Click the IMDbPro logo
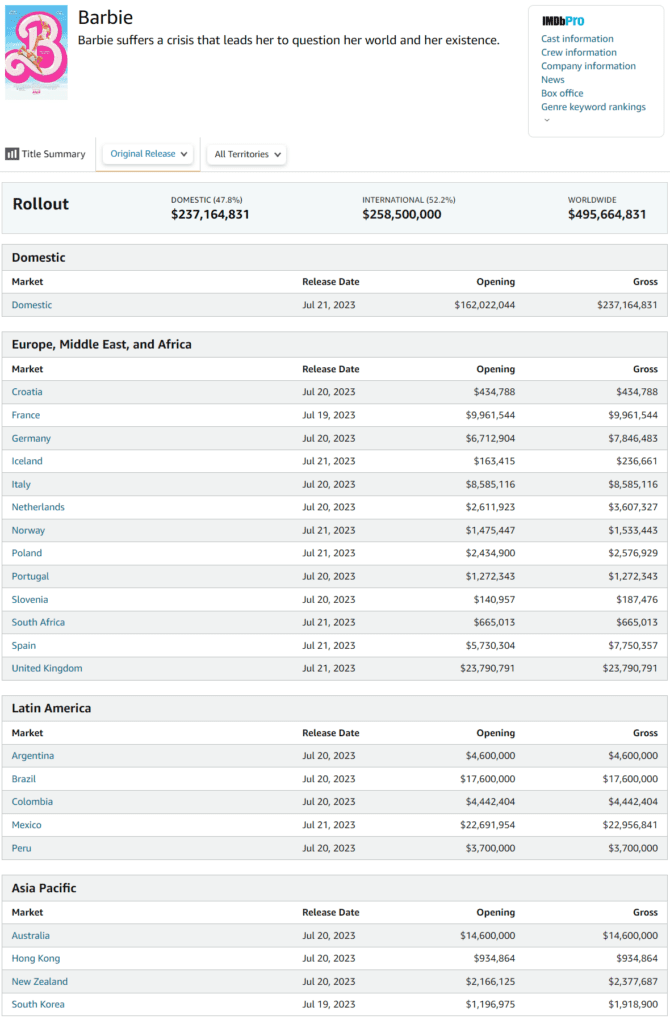 click(562, 21)
